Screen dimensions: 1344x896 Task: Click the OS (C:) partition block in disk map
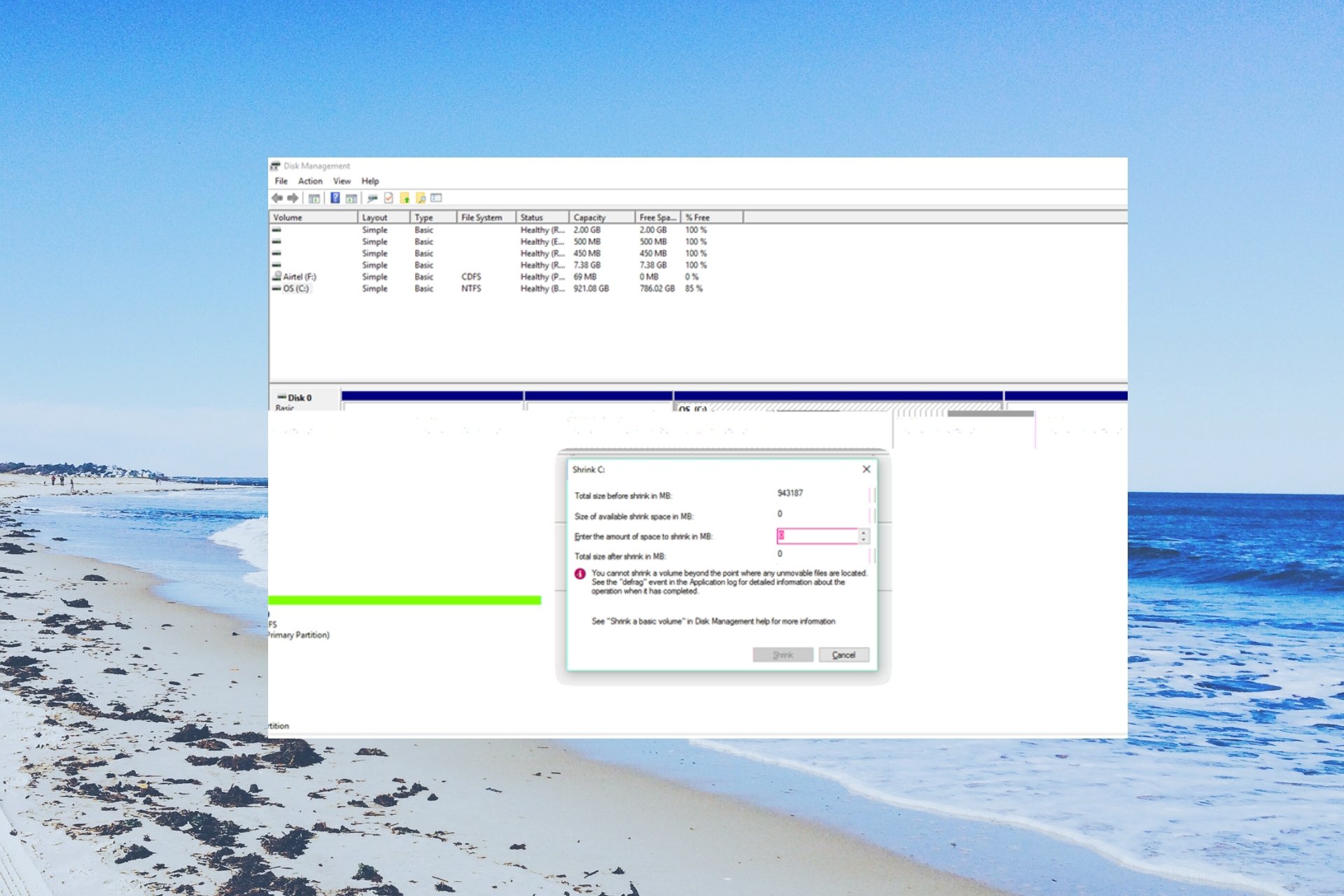[x=838, y=401]
